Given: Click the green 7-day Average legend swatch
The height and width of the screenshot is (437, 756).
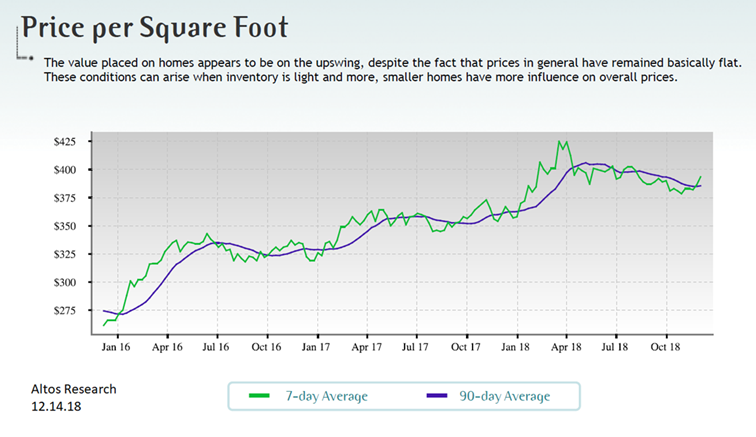Looking at the screenshot, I should pos(259,396).
